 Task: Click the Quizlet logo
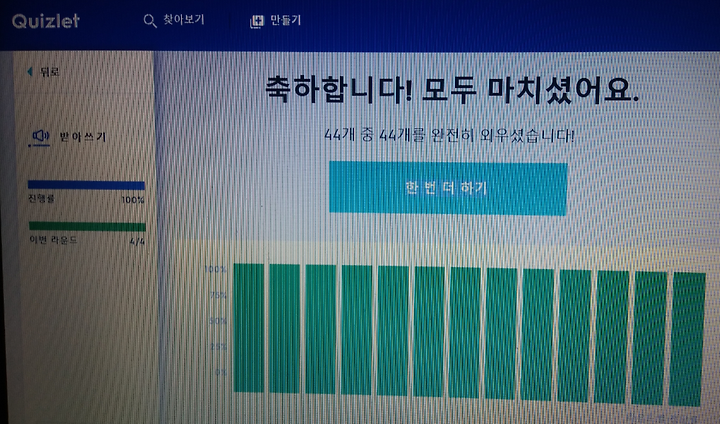click(x=45, y=21)
